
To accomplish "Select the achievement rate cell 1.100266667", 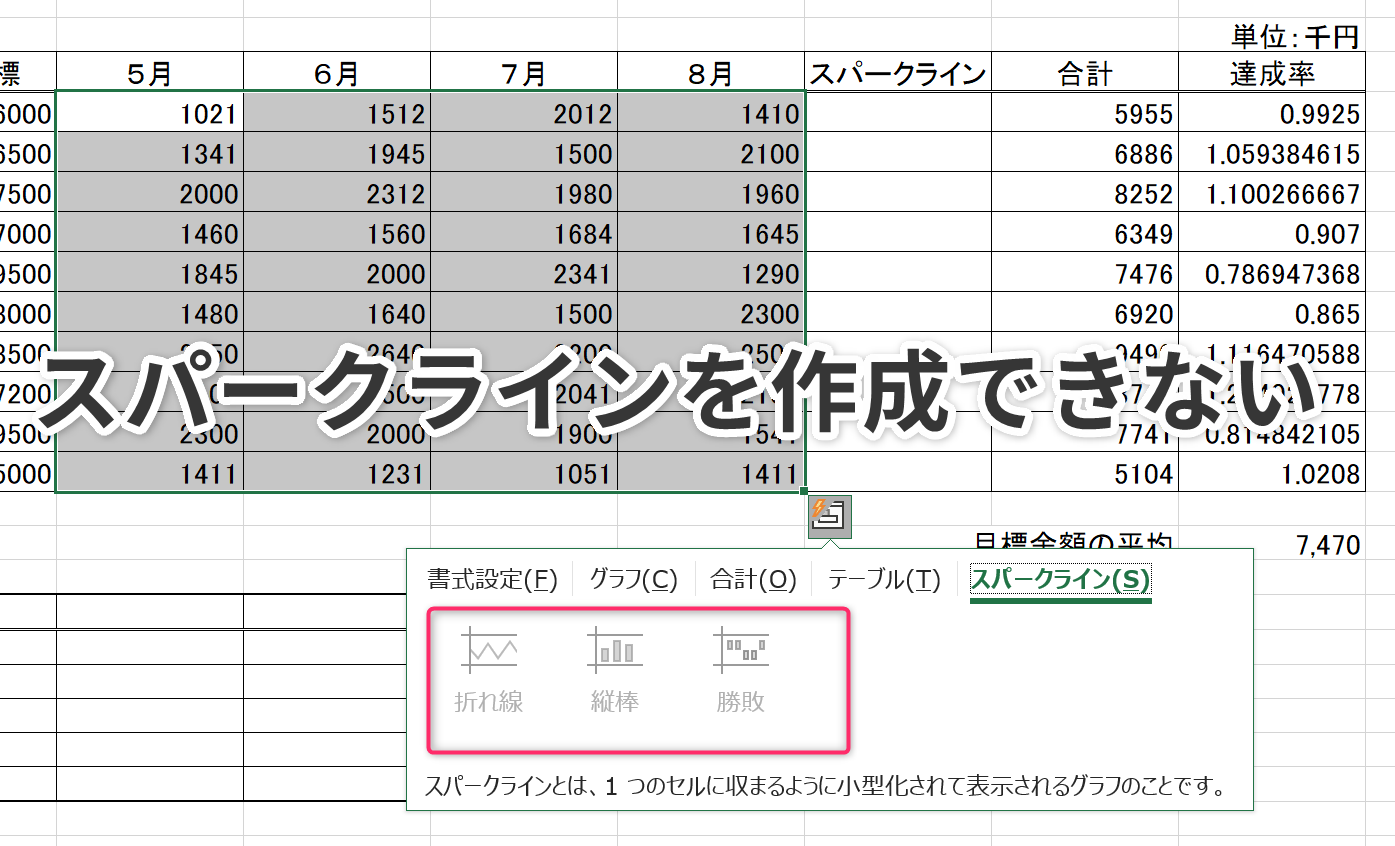I will click(x=1272, y=192).
